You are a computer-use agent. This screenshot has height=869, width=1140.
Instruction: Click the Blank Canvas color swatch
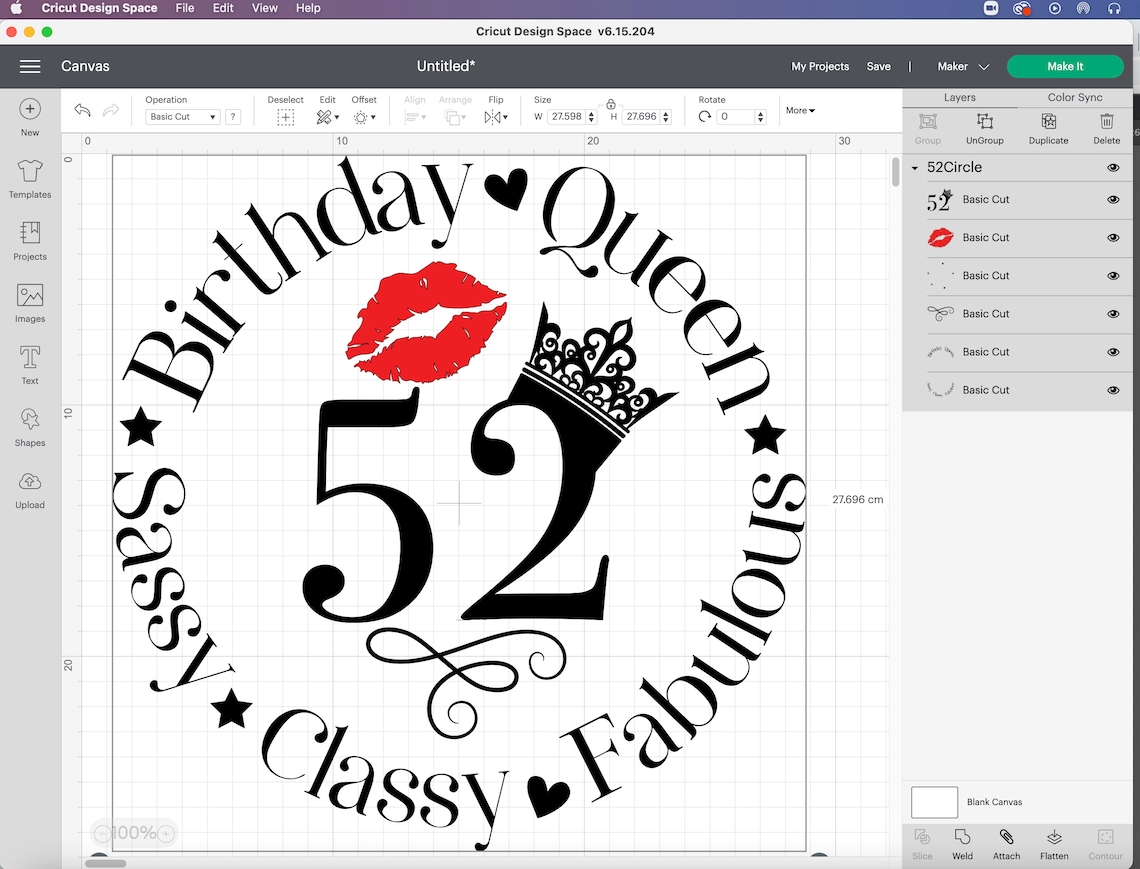point(934,802)
